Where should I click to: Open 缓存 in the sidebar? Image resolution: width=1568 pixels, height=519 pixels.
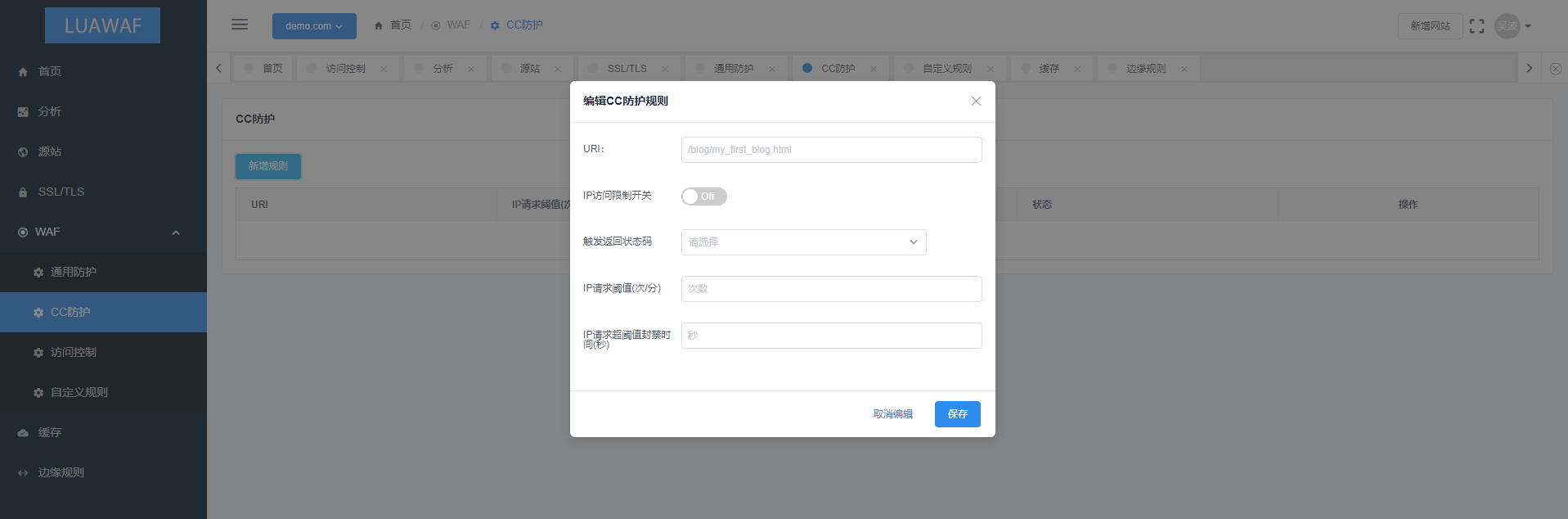[x=103, y=432]
